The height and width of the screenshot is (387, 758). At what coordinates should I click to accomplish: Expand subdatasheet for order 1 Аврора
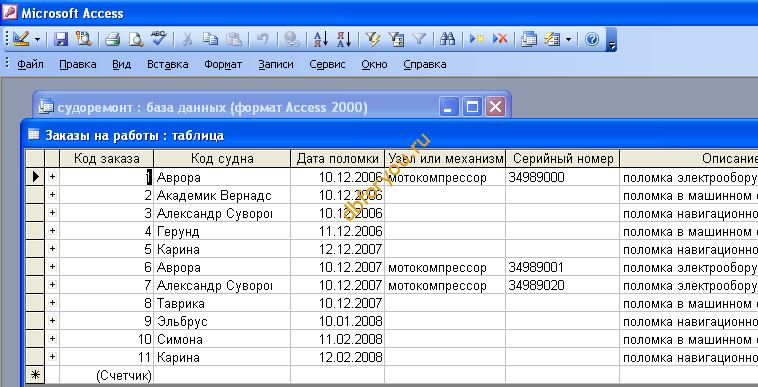point(52,177)
